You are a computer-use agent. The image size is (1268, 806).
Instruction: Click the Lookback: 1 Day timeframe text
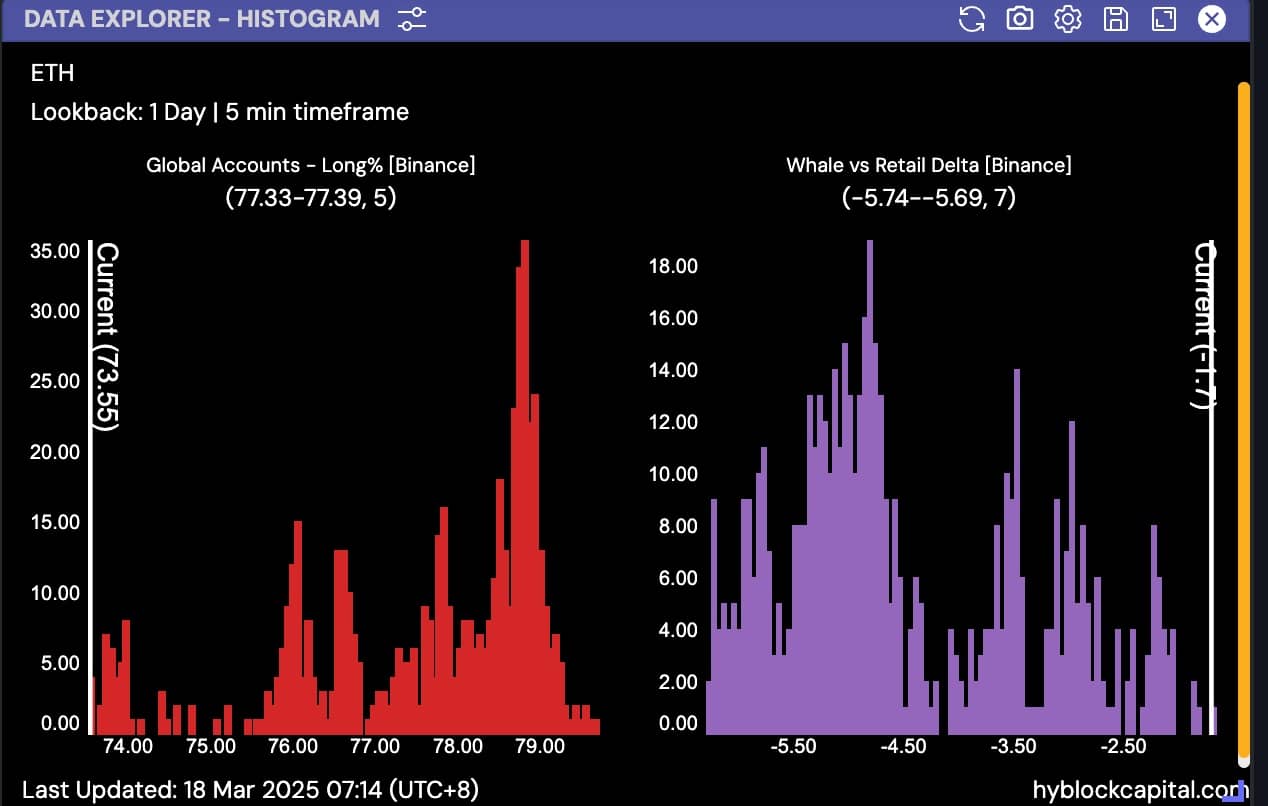point(219,112)
